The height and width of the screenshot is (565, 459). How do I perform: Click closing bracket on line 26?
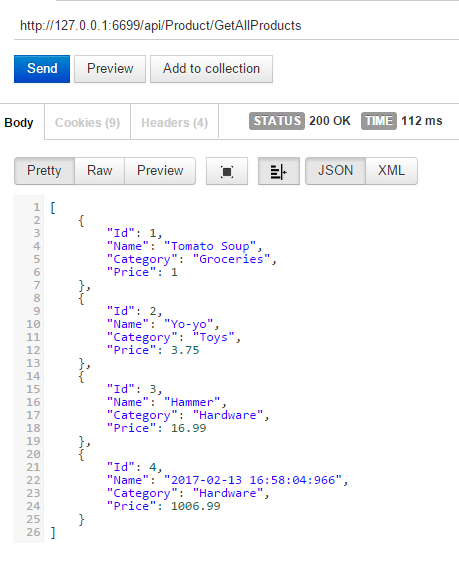53,532
